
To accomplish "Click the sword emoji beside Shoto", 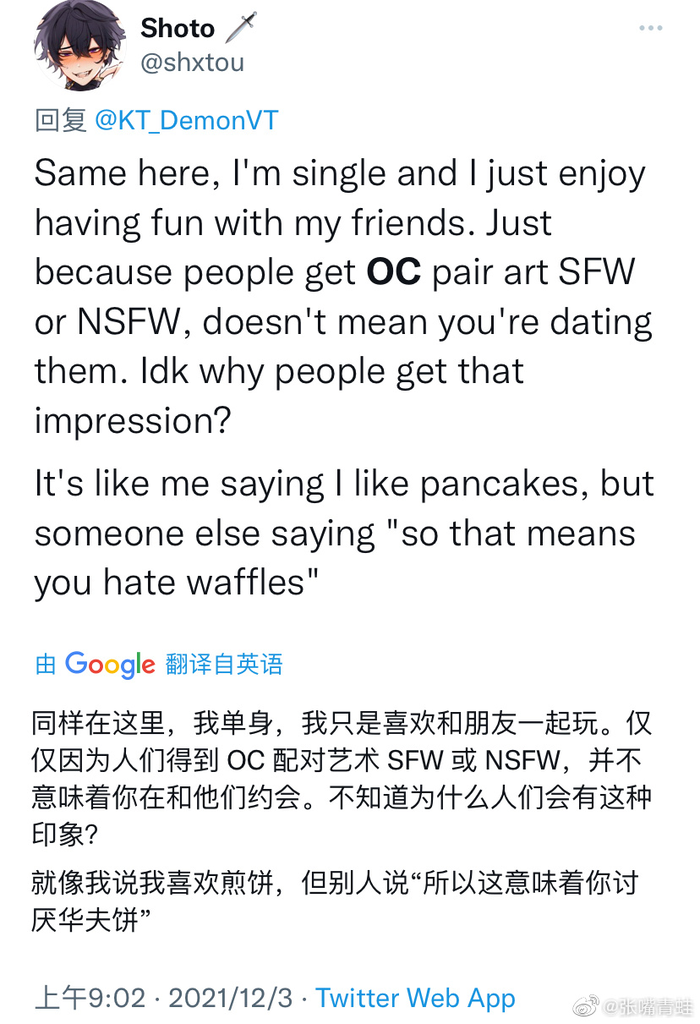I will pos(241,28).
